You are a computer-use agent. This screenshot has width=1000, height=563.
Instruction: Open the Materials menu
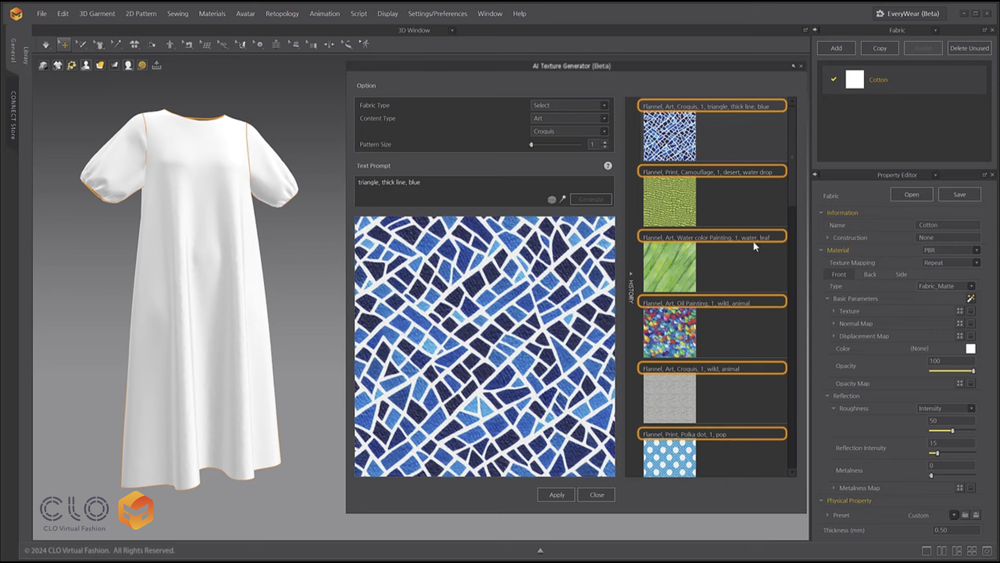[212, 14]
